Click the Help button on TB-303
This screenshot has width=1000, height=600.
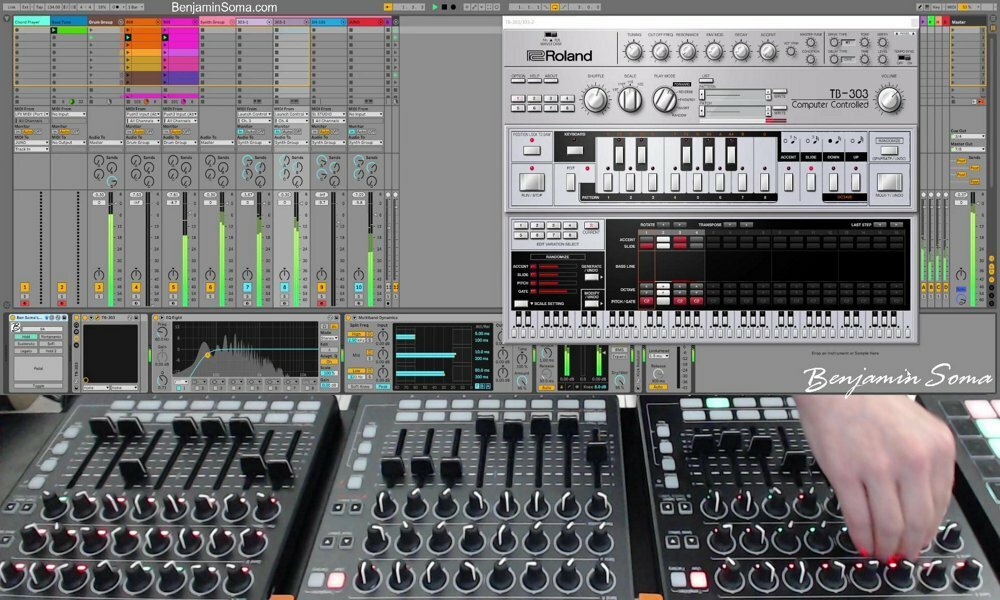coord(534,80)
